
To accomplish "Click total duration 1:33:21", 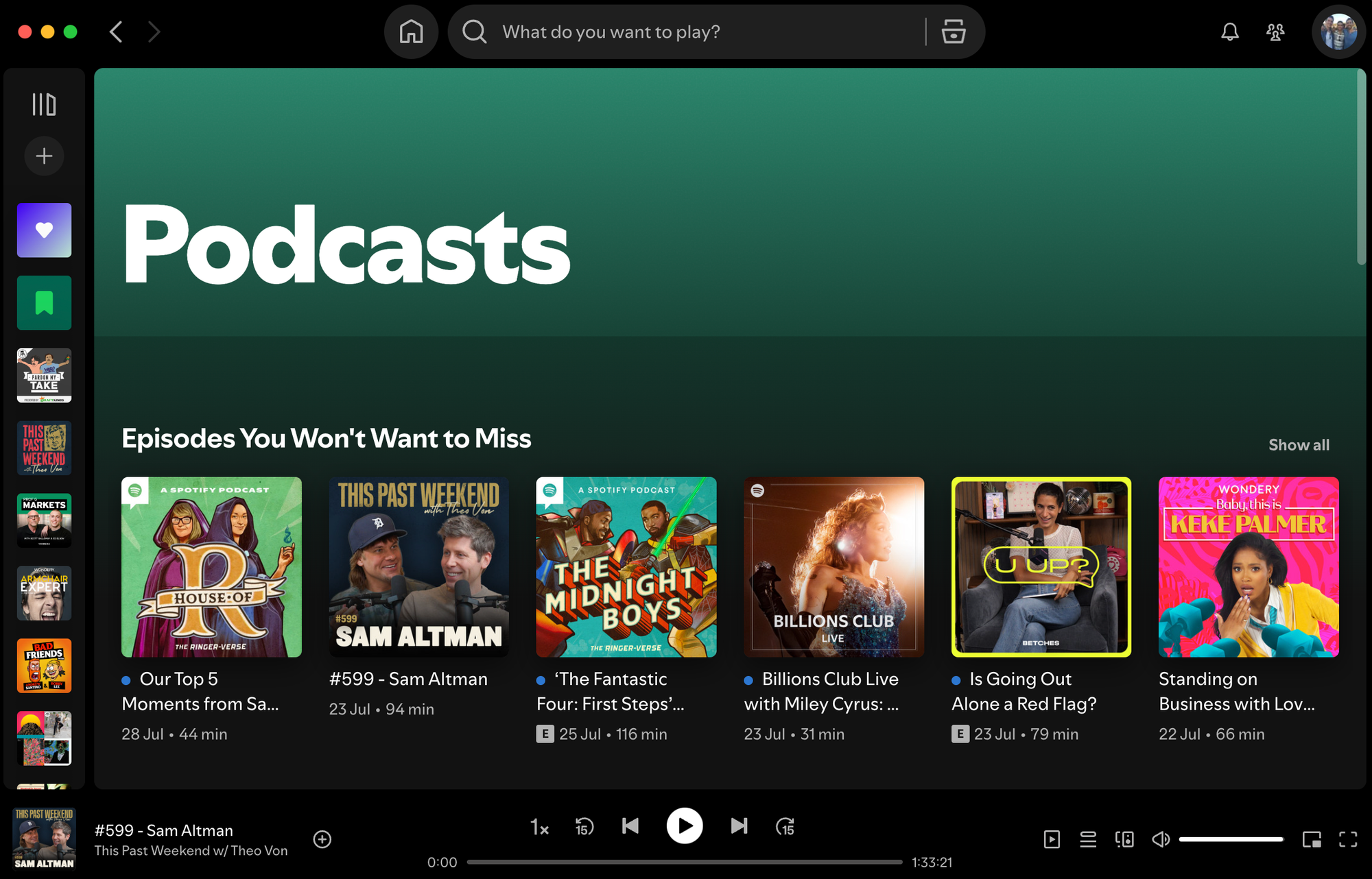I will click(x=932, y=862).
